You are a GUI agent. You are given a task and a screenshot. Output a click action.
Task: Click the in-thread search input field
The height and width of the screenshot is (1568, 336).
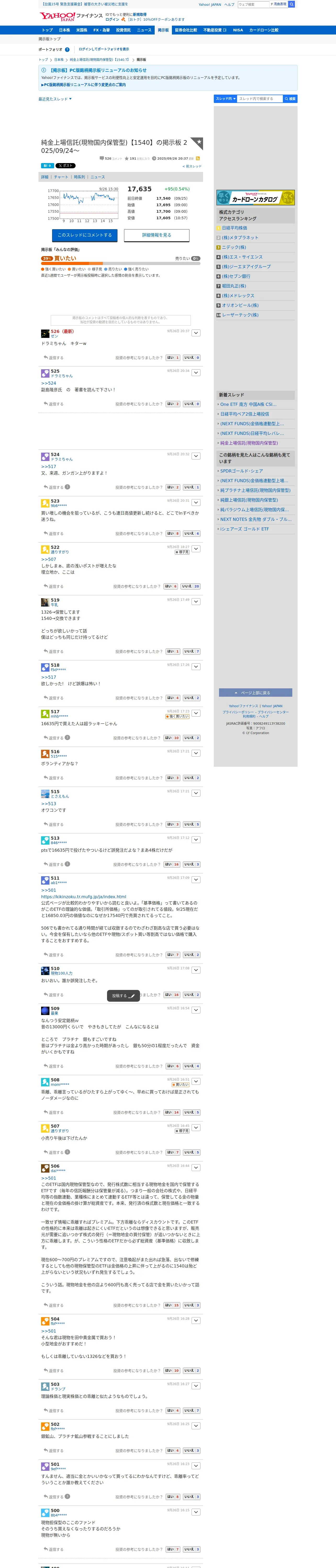pyautogui.click(x=260, y=99)
